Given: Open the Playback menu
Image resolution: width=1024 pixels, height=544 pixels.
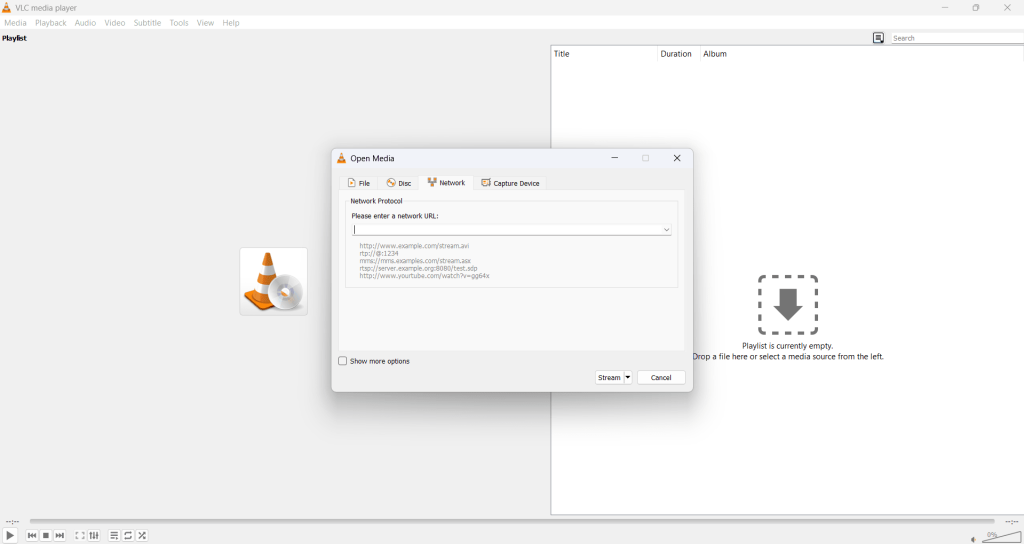Looking at the screenshot, I should 50,23.
